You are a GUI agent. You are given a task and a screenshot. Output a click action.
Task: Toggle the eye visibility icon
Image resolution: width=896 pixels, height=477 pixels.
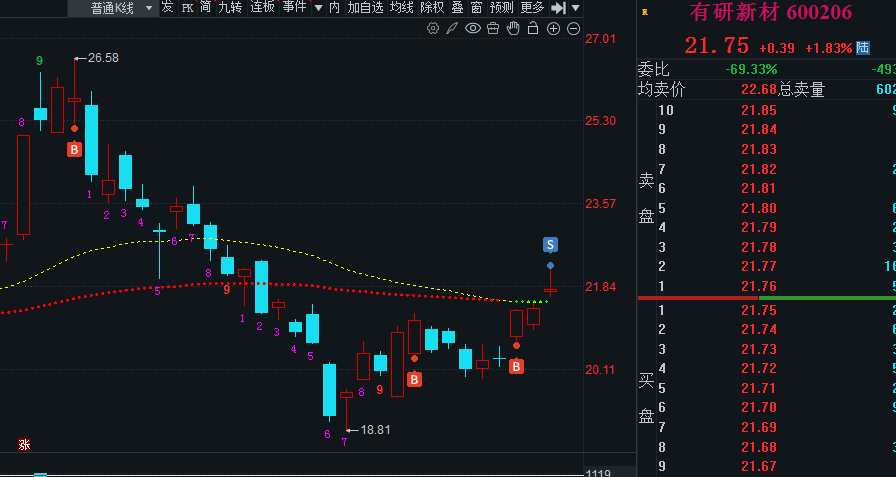(473, 29)
